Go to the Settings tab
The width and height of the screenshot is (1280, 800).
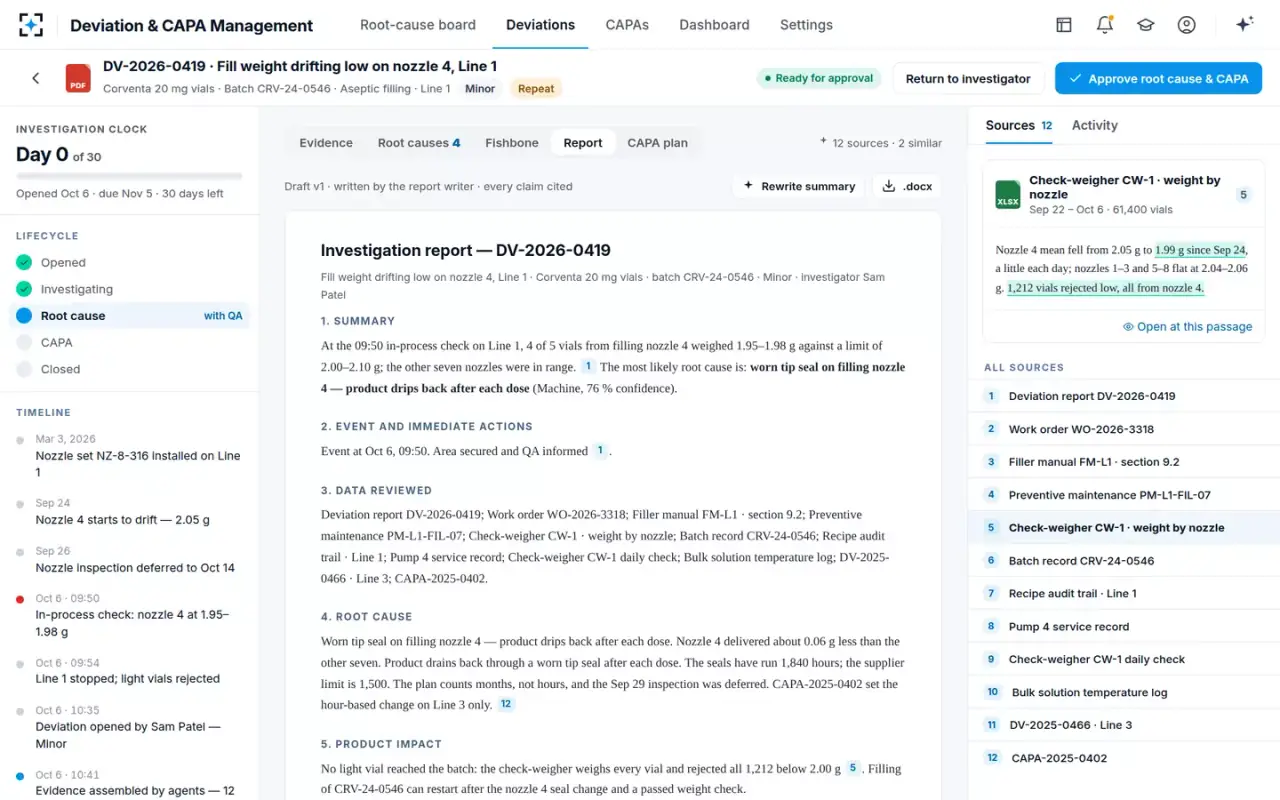pos(806,25)
